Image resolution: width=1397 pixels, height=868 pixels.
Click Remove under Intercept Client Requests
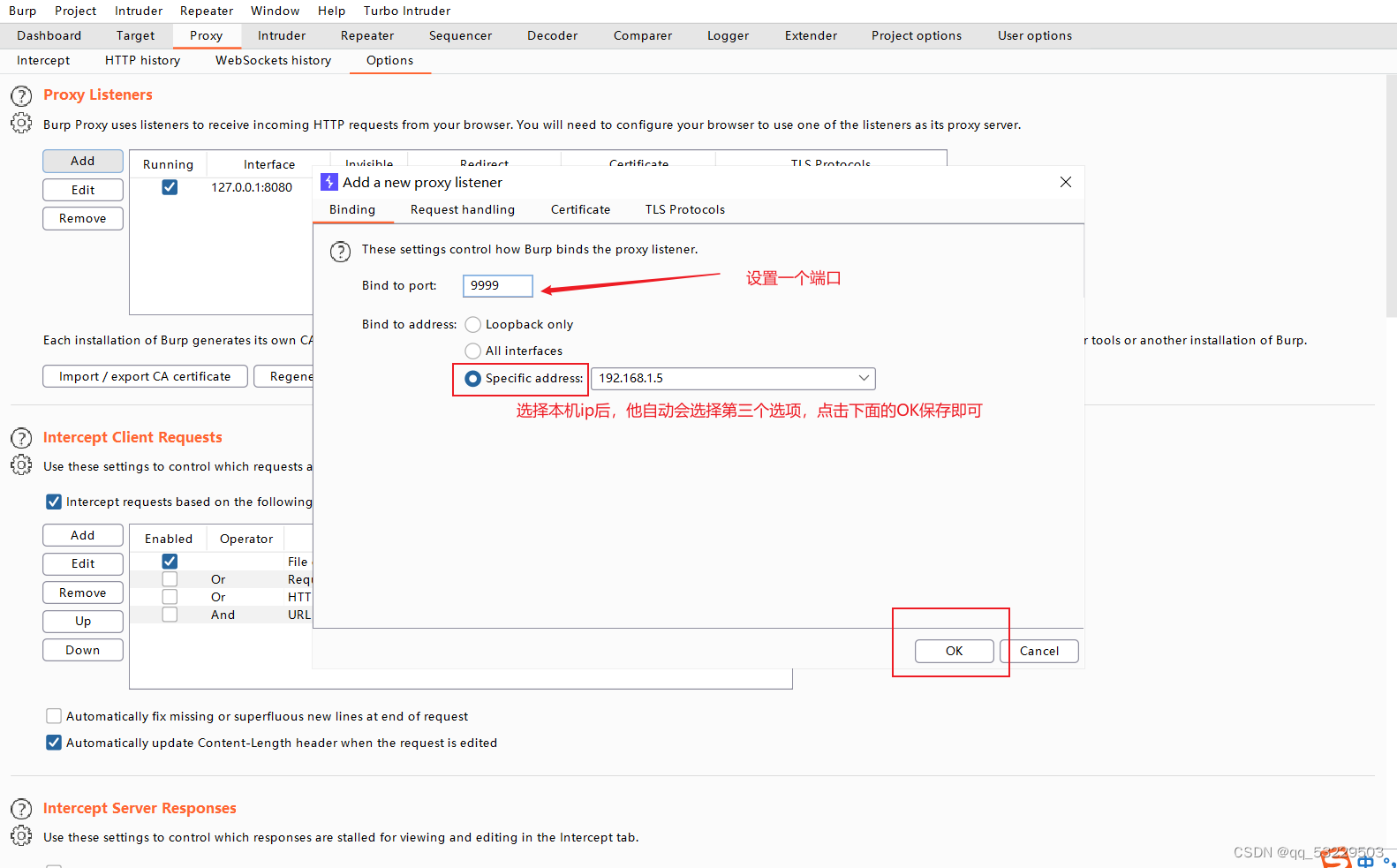coord(83,593)
